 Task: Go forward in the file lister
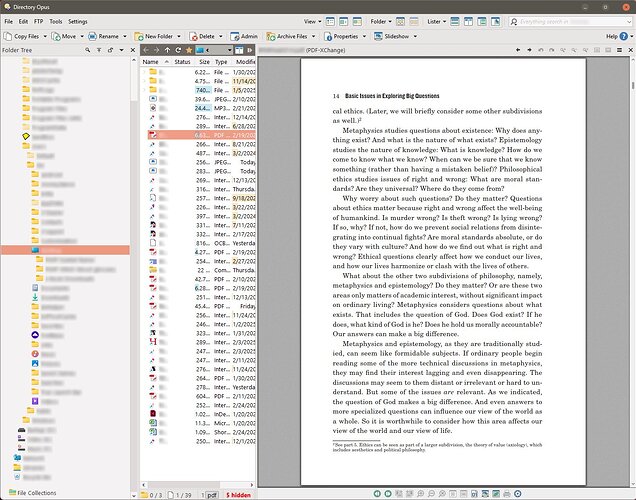tap(157, 50)
